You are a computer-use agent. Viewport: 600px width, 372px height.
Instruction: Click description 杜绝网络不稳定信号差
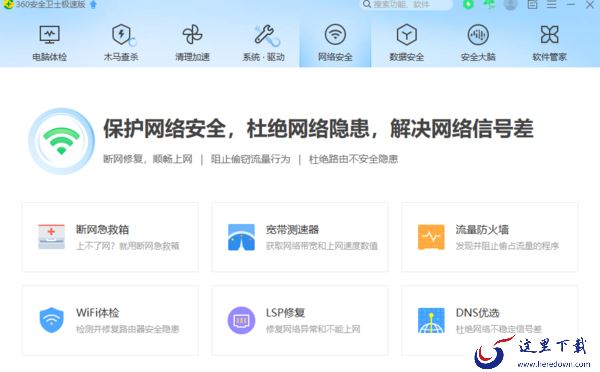pyautogui.click(x=499, y=329)
